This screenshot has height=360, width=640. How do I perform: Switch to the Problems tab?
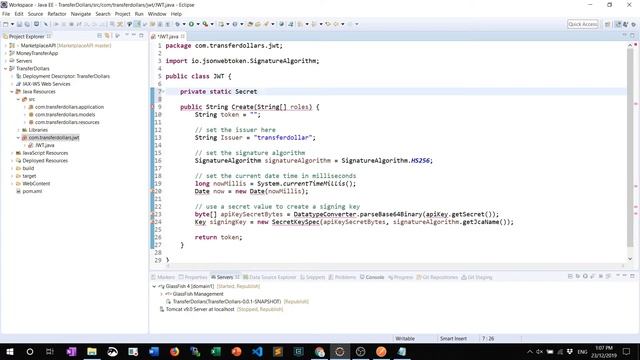pyautogui.click(x=342, y=277)
